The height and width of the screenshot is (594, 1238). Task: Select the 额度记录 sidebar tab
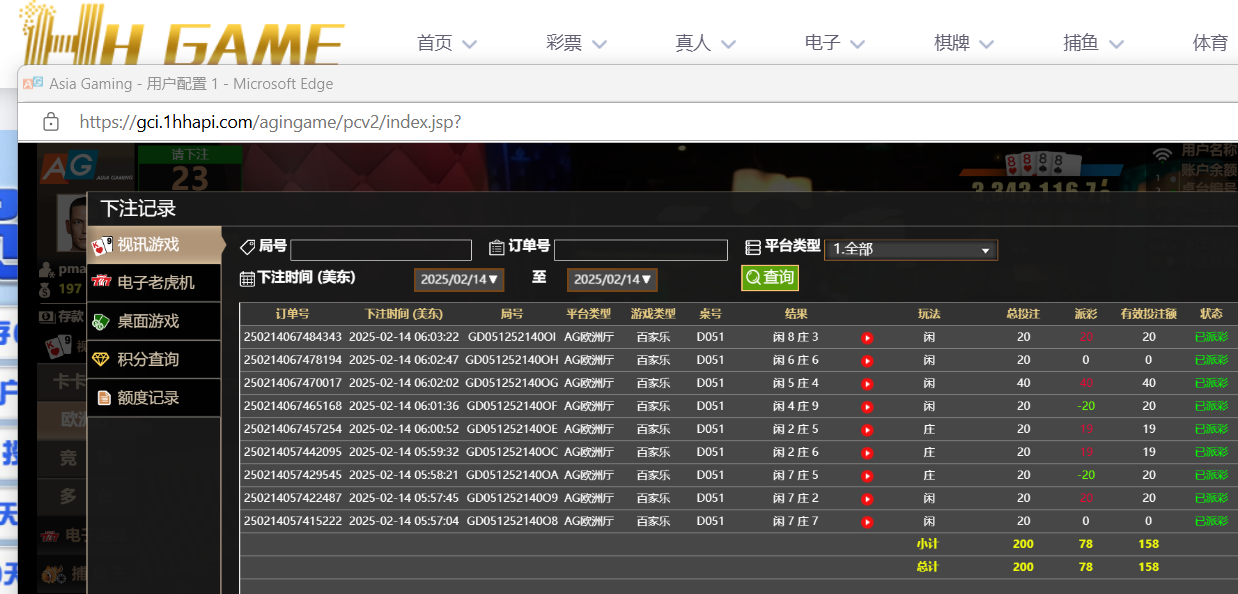tap(154, 398)
